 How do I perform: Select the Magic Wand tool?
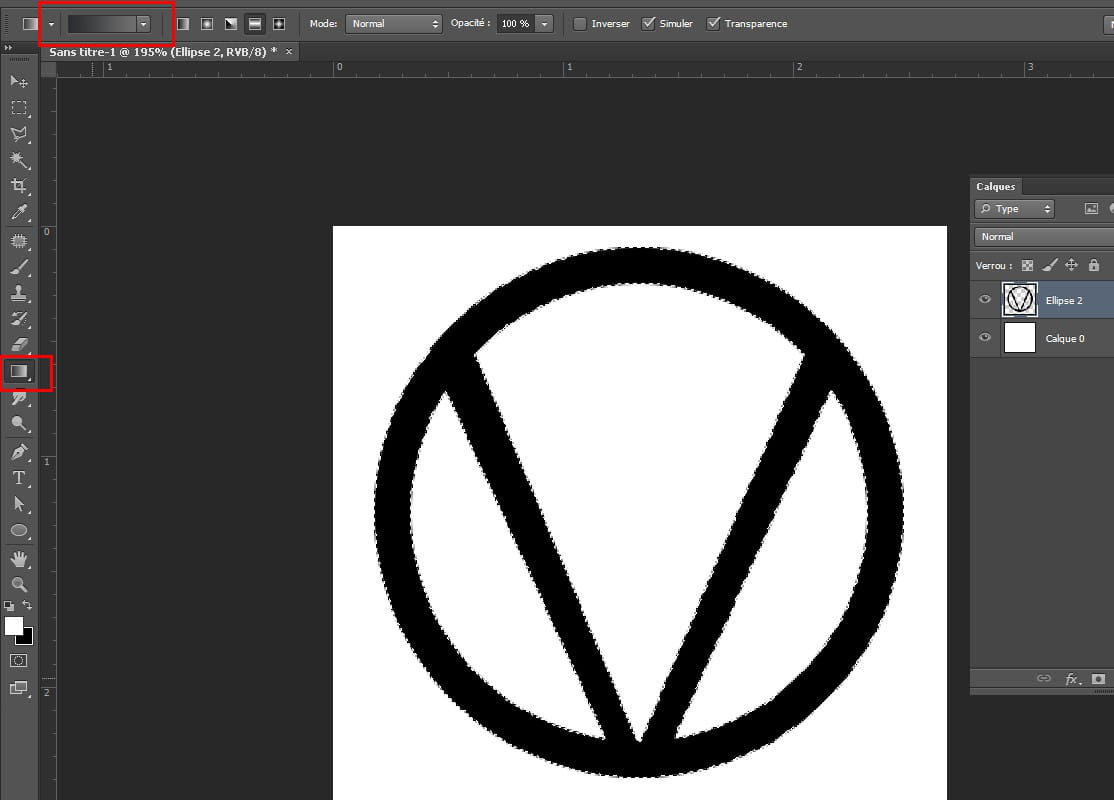point(19,160)
